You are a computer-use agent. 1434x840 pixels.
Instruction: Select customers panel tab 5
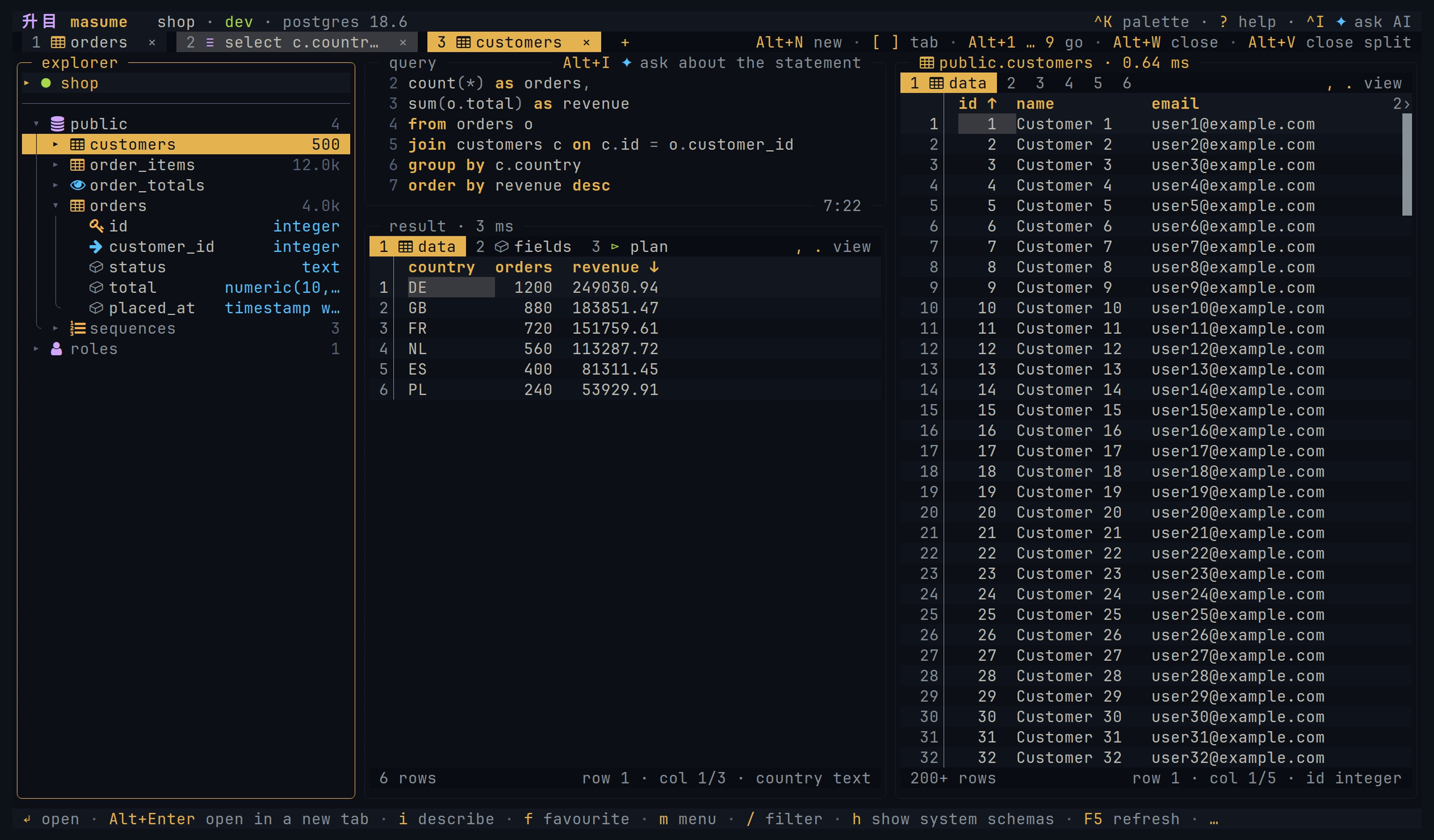[x=1098, y=83]
